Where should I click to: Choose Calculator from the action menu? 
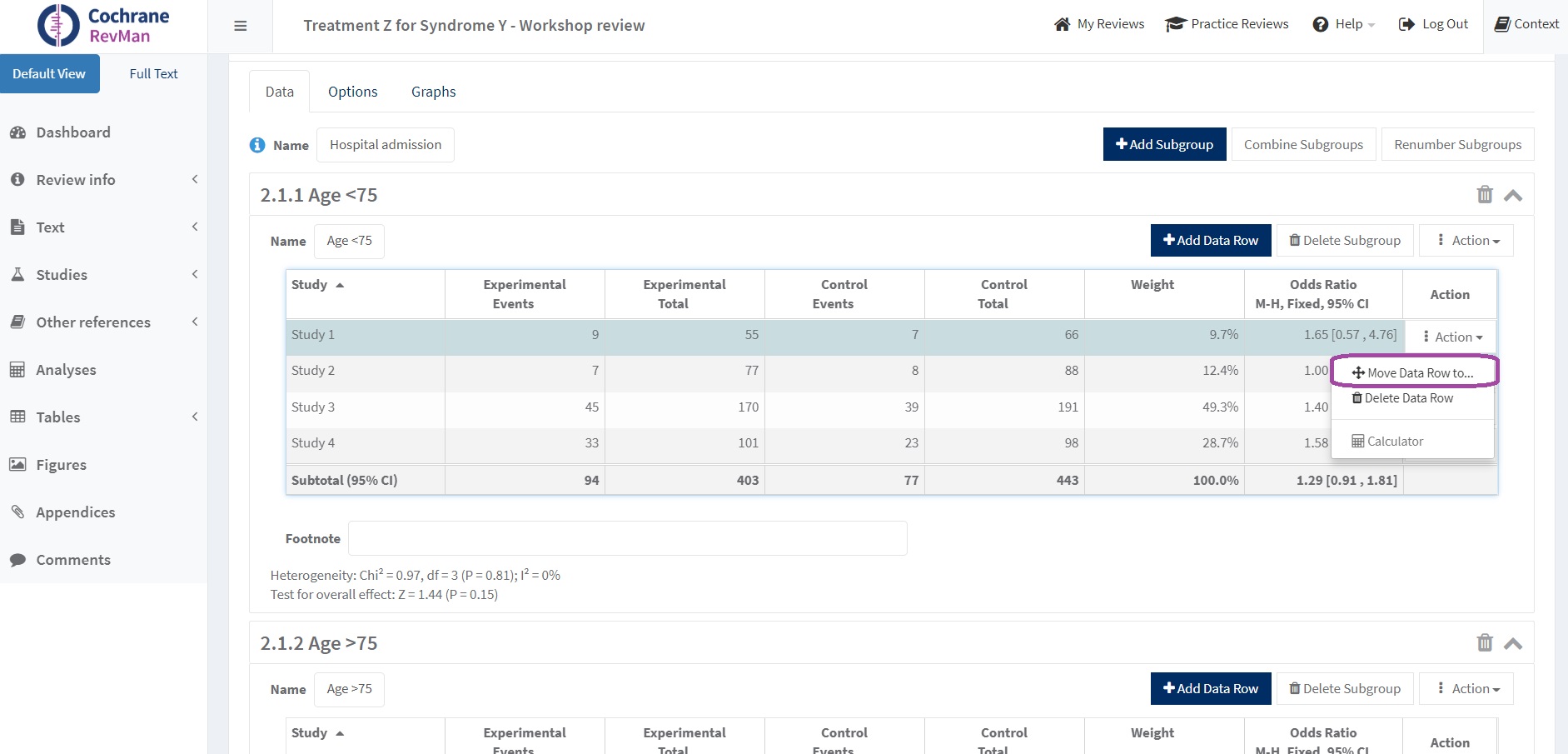pos(1388,442)
